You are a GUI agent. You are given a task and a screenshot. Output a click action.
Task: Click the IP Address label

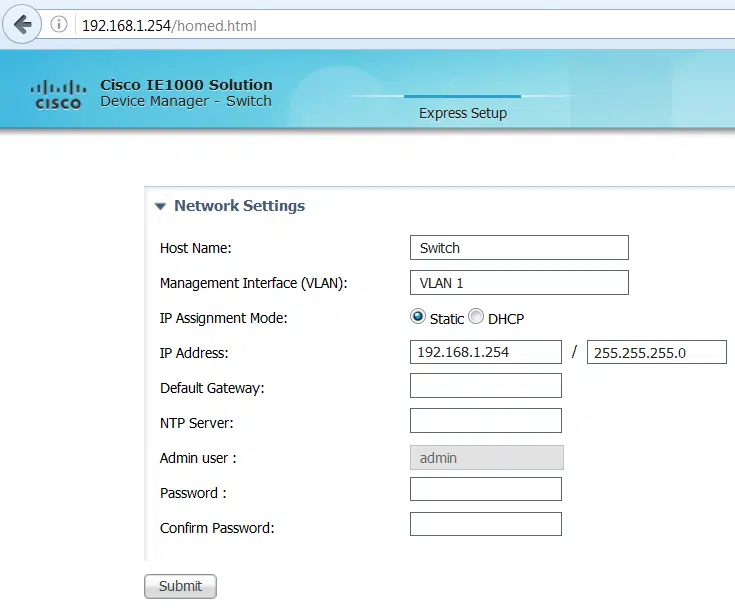coord(194,353)
